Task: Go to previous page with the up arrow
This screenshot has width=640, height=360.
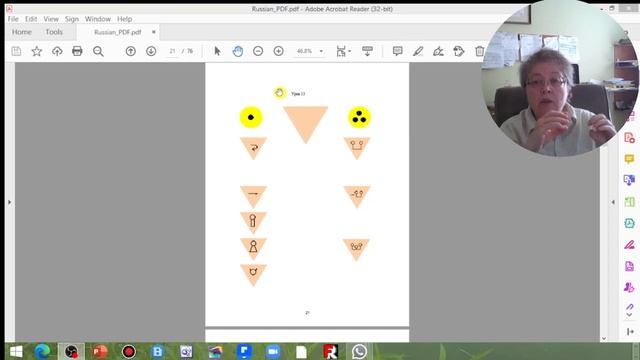Action: (x=131, y=51)
